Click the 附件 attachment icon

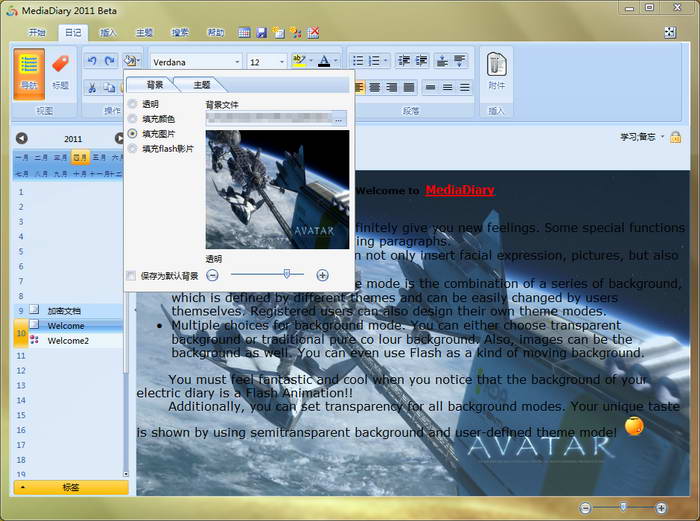tap(497, 69)
